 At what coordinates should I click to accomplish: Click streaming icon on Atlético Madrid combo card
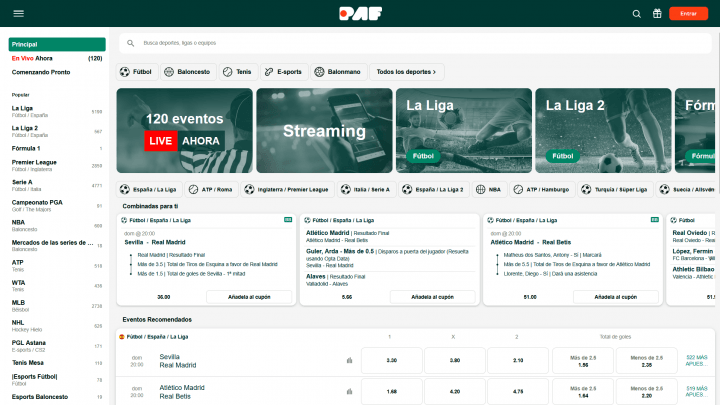pos(655,220)
